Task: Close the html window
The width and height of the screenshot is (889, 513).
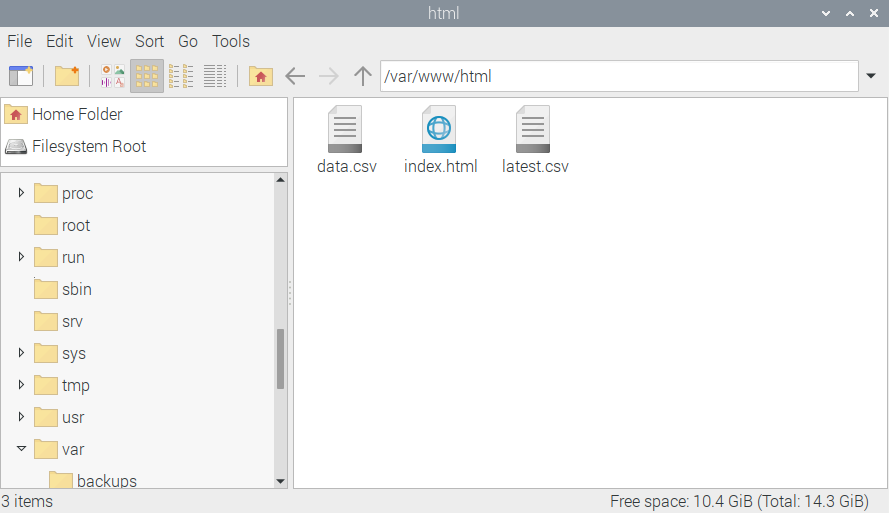Action: [874, 13]
